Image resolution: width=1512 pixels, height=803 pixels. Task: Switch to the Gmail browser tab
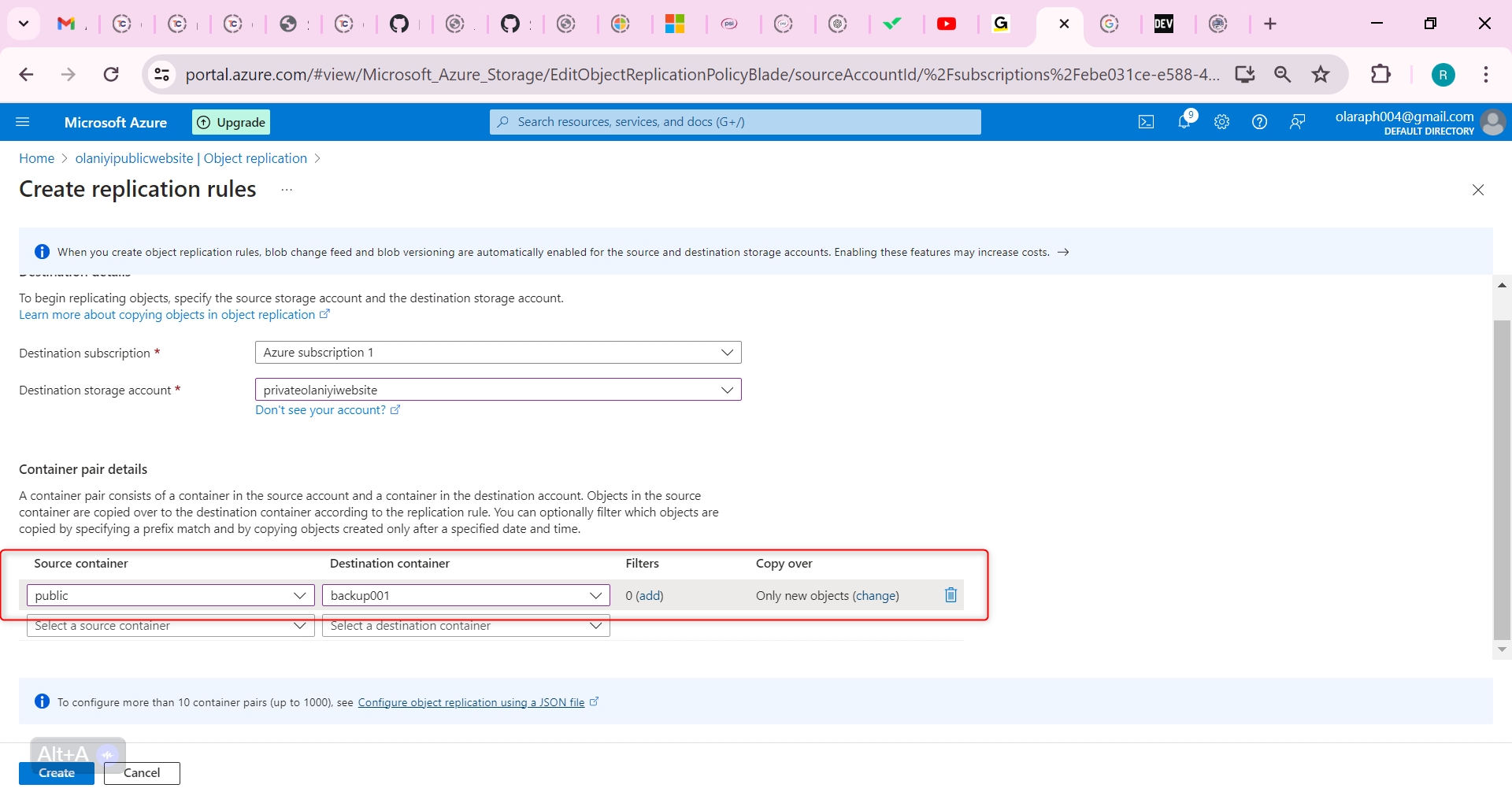tap(66, 24)
